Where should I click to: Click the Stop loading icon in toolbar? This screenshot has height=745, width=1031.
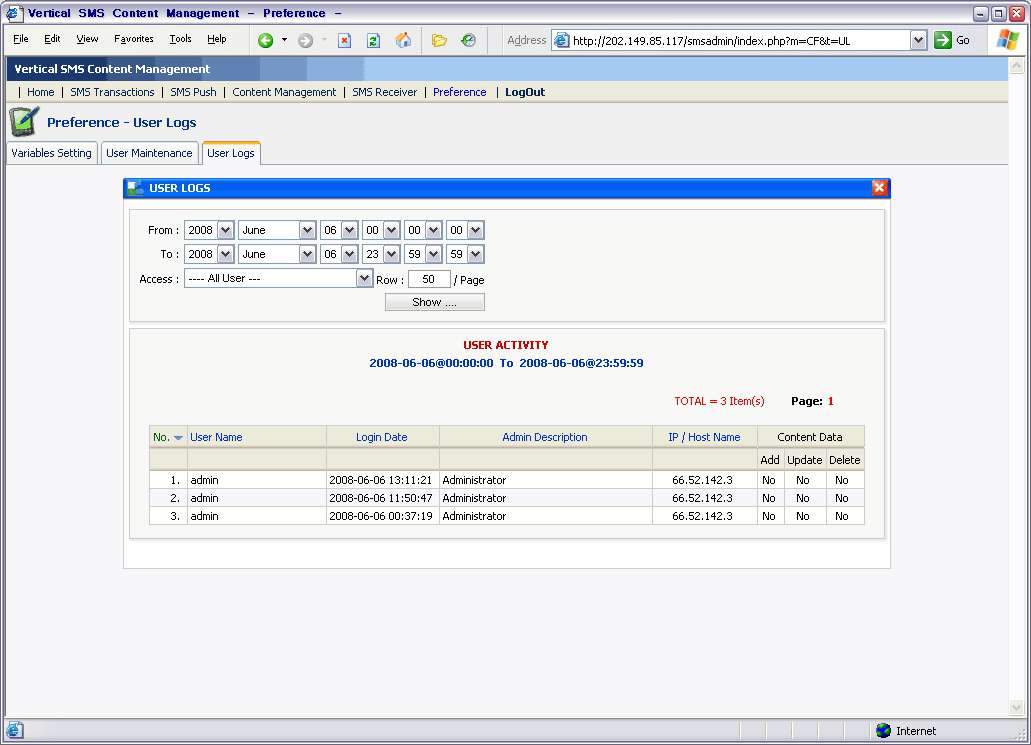tap(344, 40)
